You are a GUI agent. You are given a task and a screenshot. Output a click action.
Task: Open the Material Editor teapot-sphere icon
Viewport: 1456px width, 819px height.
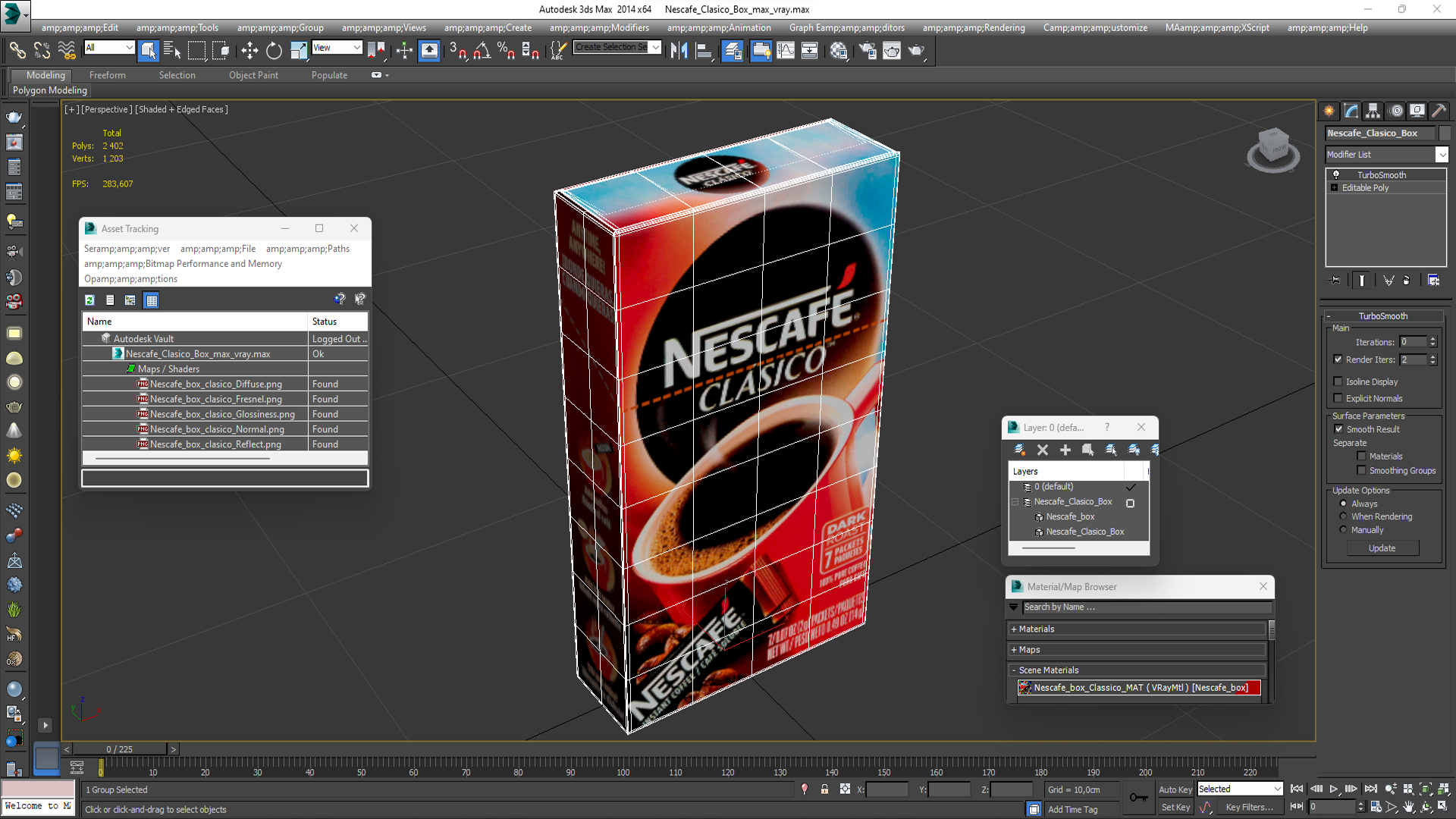839,51
